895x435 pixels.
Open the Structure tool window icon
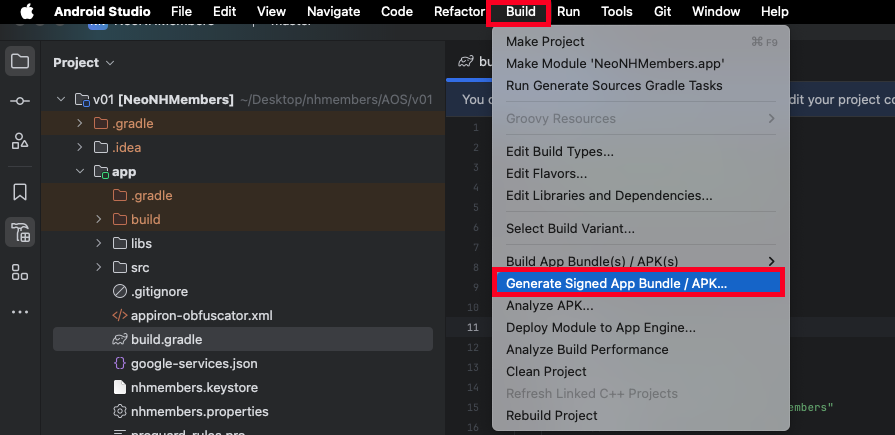pos(20,141)
